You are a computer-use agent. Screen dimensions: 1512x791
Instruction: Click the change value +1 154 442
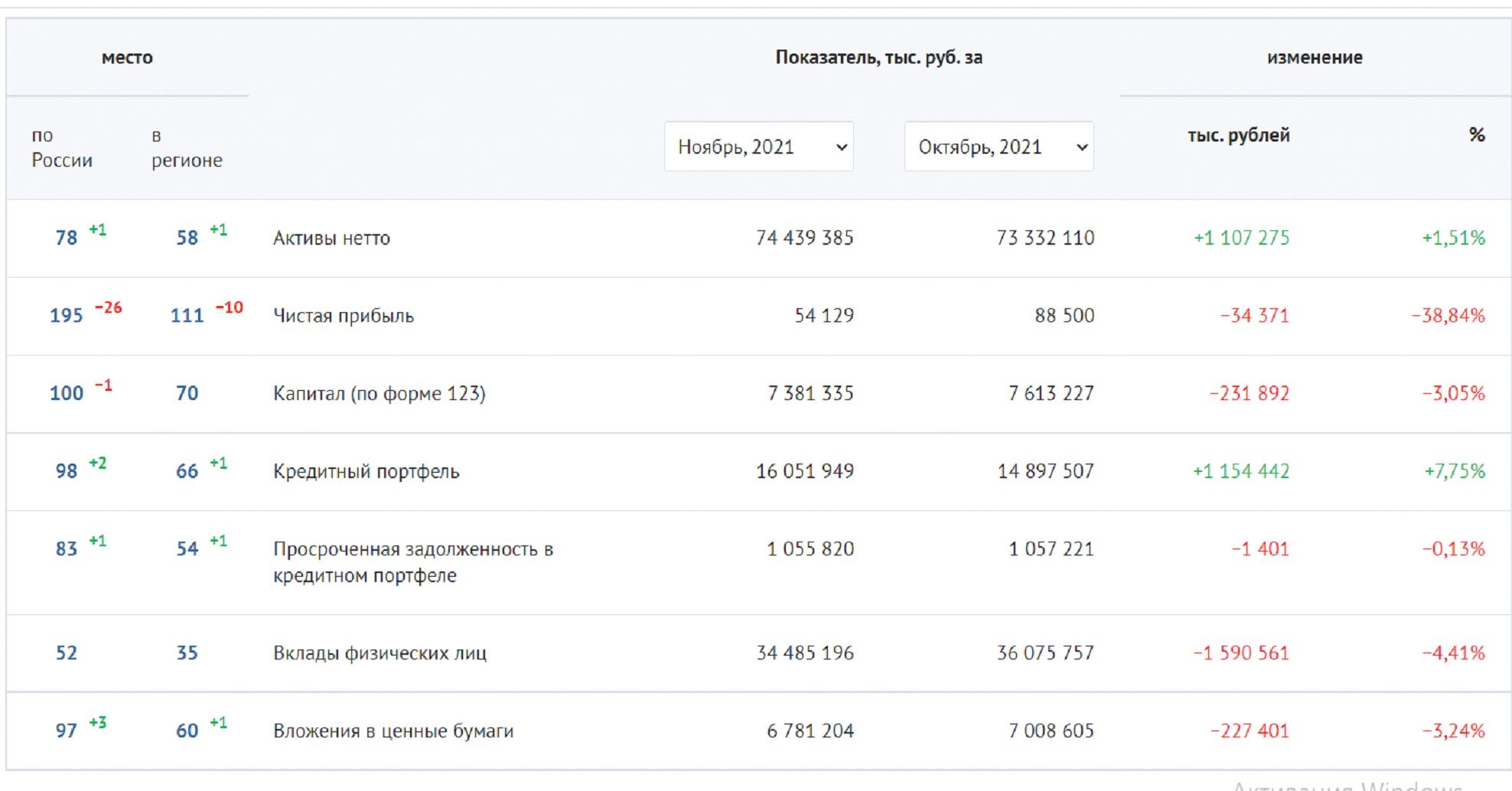(x=1241, y=471)
